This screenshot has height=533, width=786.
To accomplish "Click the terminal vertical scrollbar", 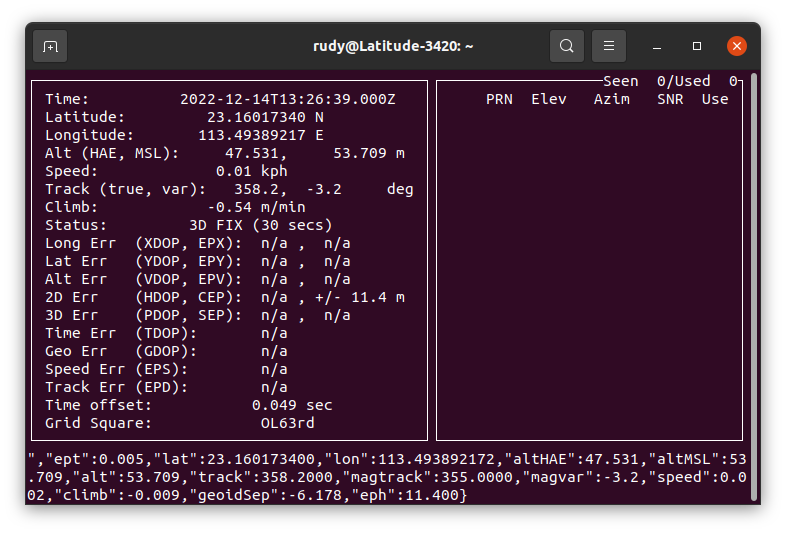I will point(754,286).
